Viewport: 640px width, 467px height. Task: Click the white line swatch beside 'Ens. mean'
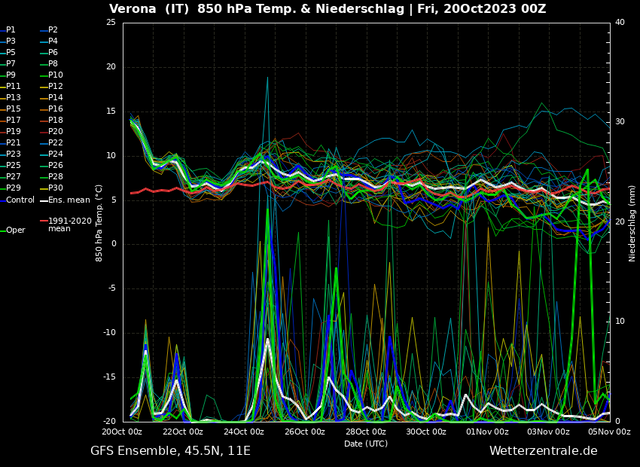[44, 200]
